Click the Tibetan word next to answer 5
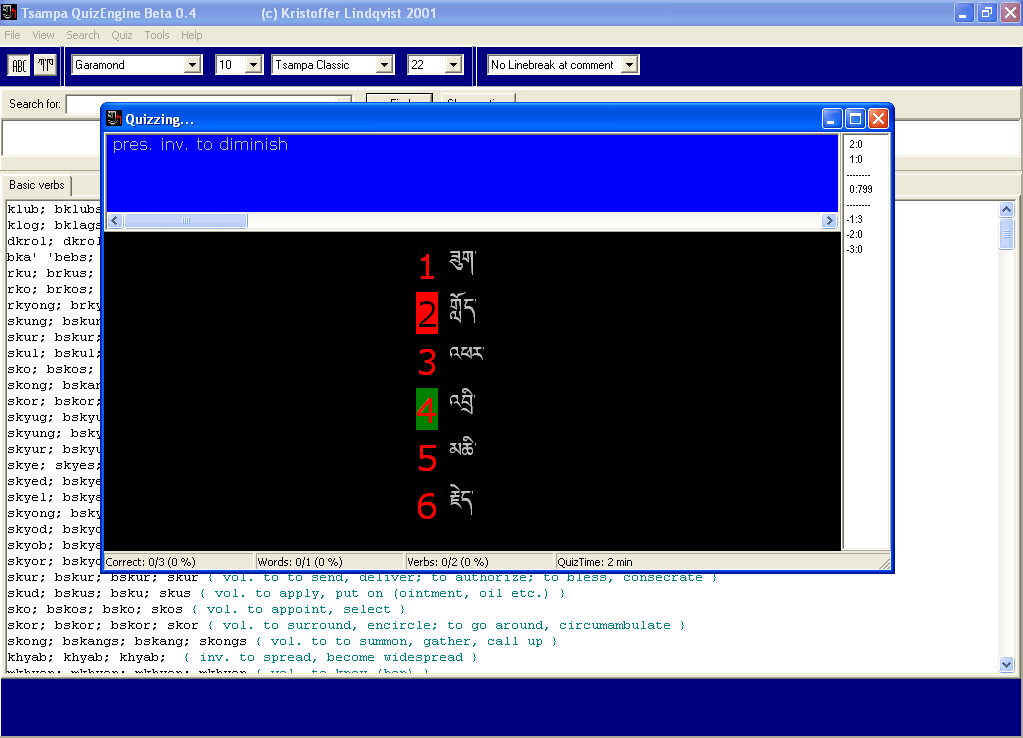This screenshot has height=738, width=1023. (463, 448)
